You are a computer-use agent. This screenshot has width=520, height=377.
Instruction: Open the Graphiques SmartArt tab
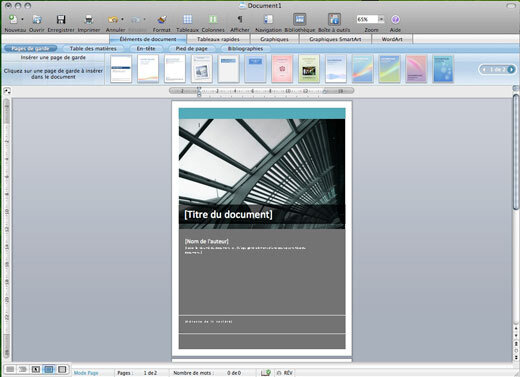pos(335,39)
